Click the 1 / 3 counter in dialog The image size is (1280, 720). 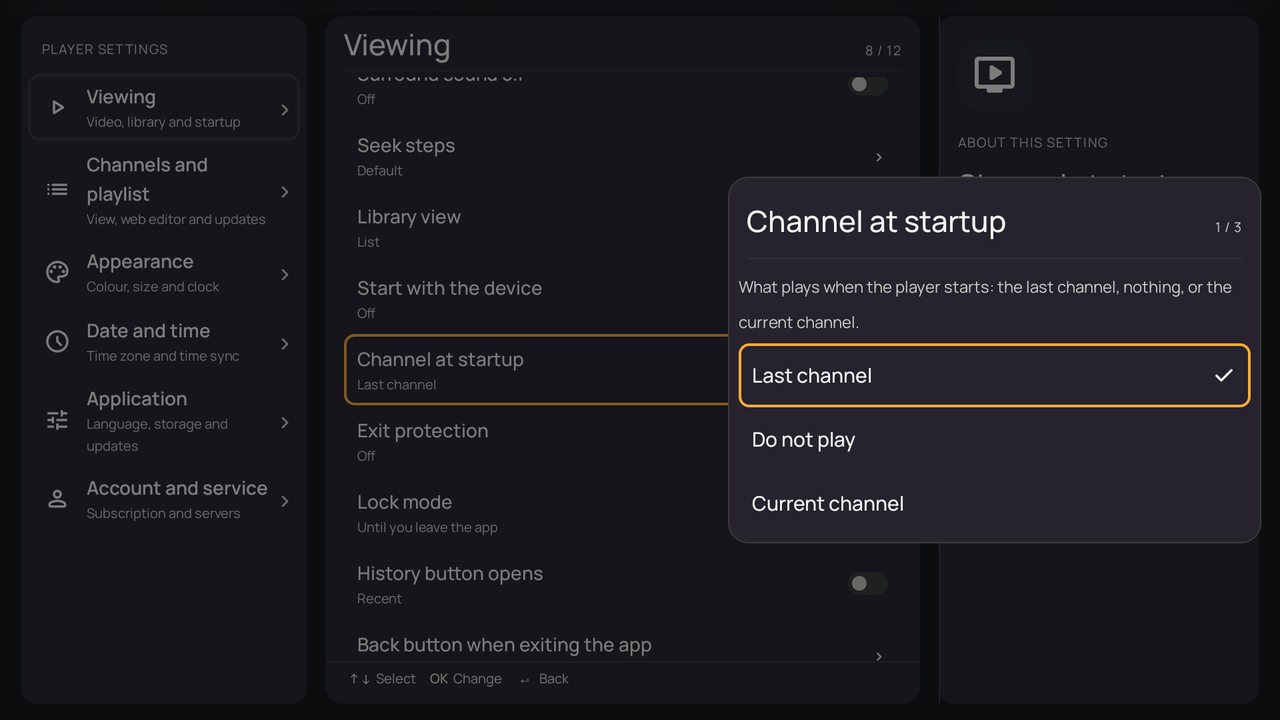1228,227
